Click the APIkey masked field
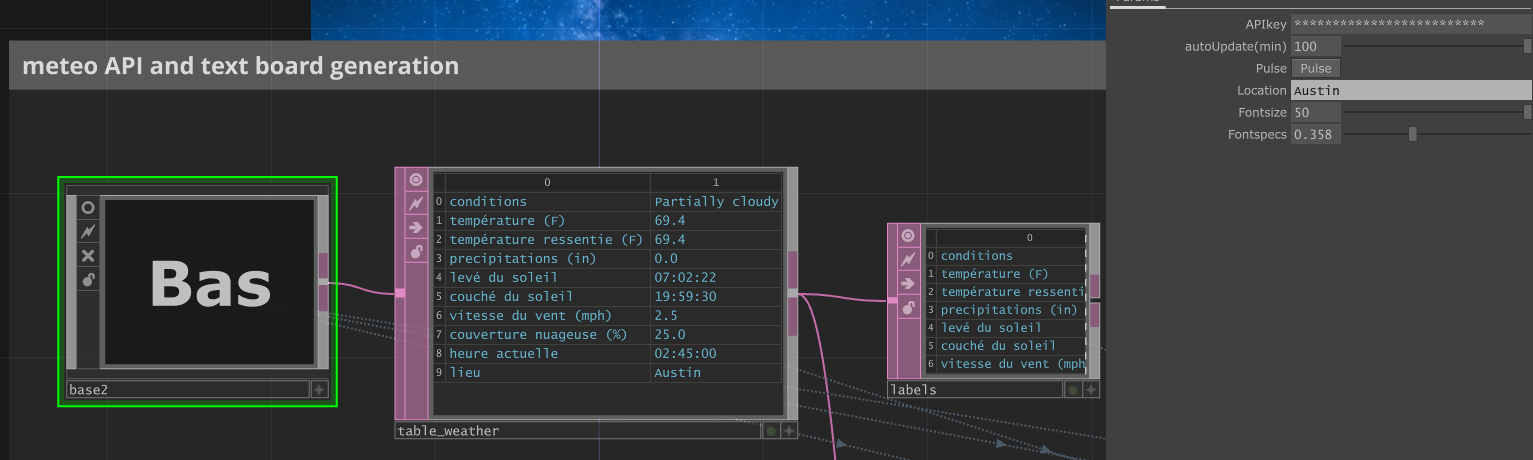 point(1411,24)
